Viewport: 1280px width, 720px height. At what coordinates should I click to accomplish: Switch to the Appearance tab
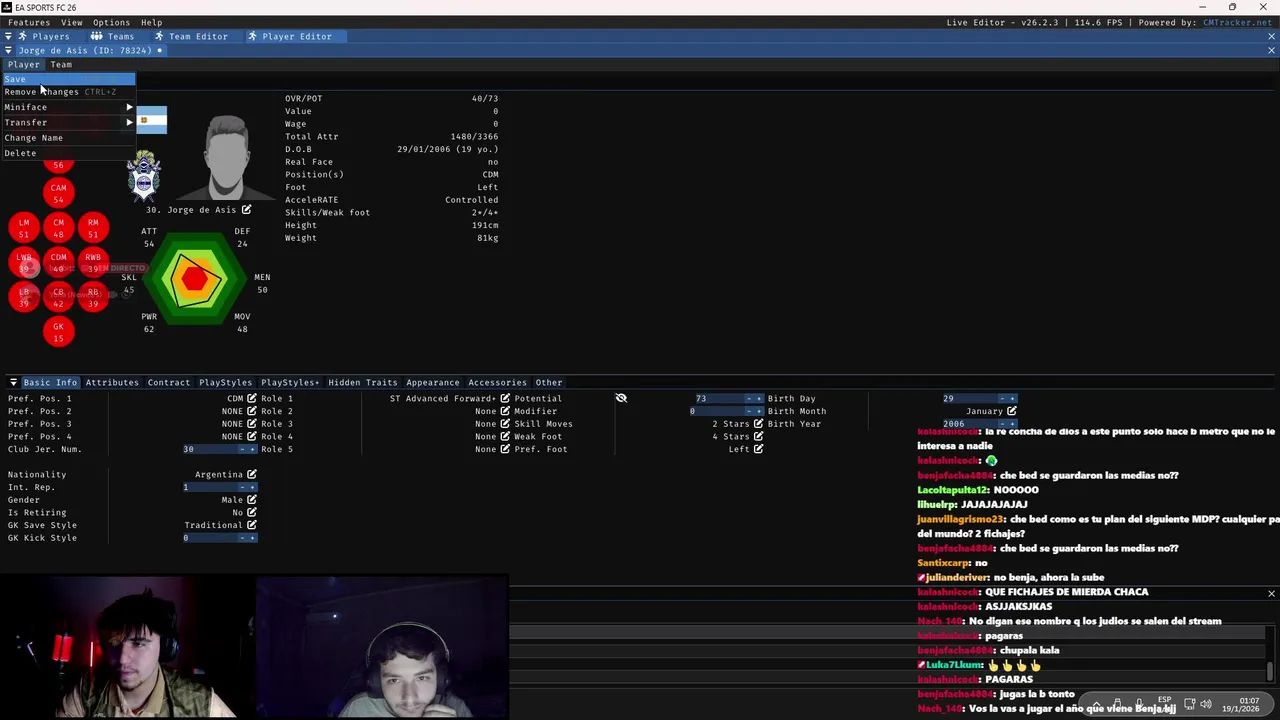(433, 383)
